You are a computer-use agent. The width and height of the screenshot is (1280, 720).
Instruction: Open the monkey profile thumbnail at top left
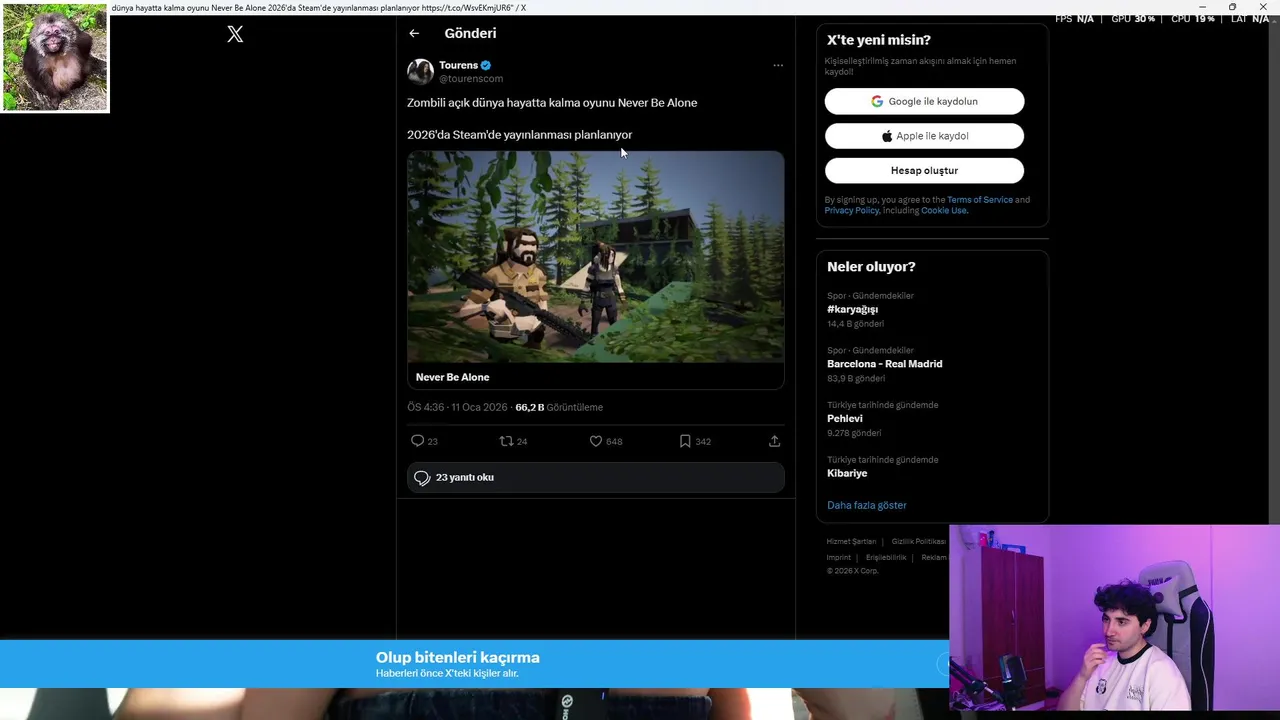point(55,57)
